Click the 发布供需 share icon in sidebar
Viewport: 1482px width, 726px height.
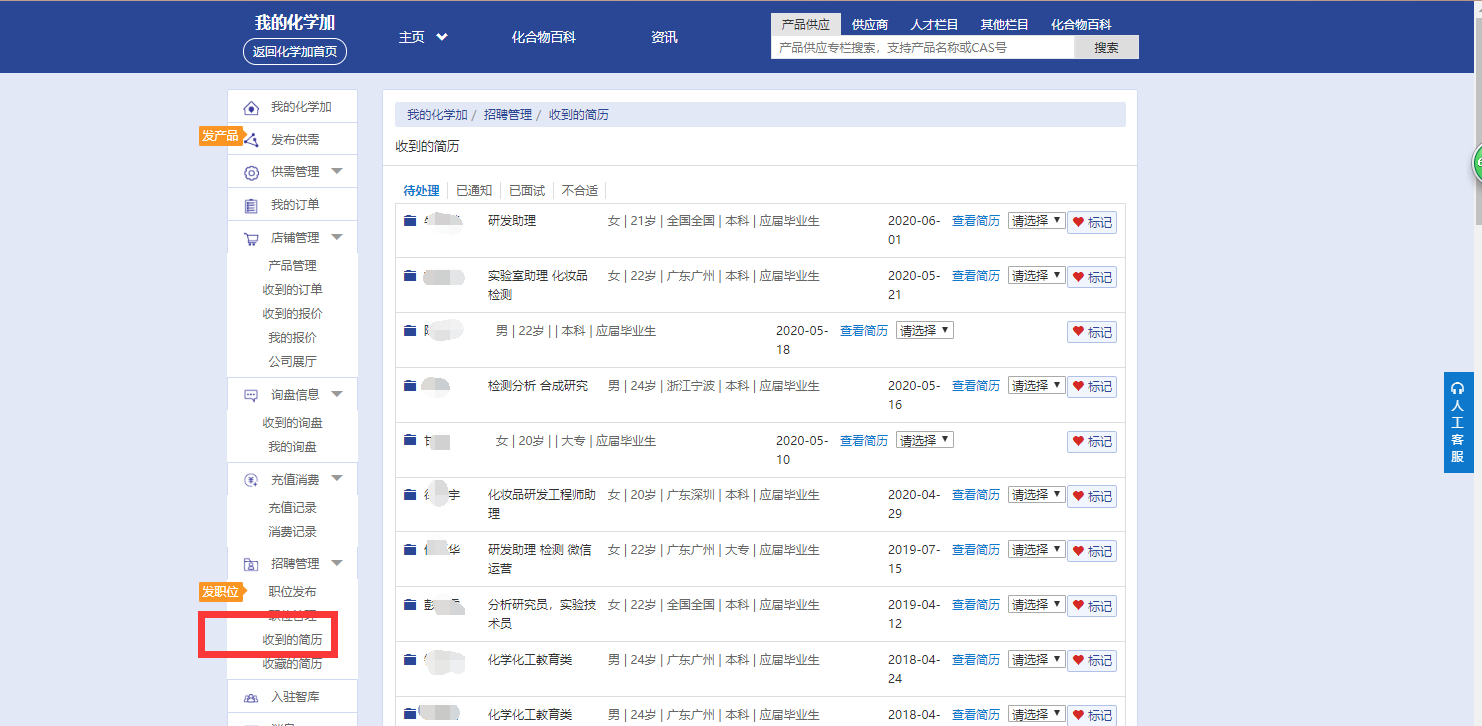pyautogui.click(x=251, y=140)
